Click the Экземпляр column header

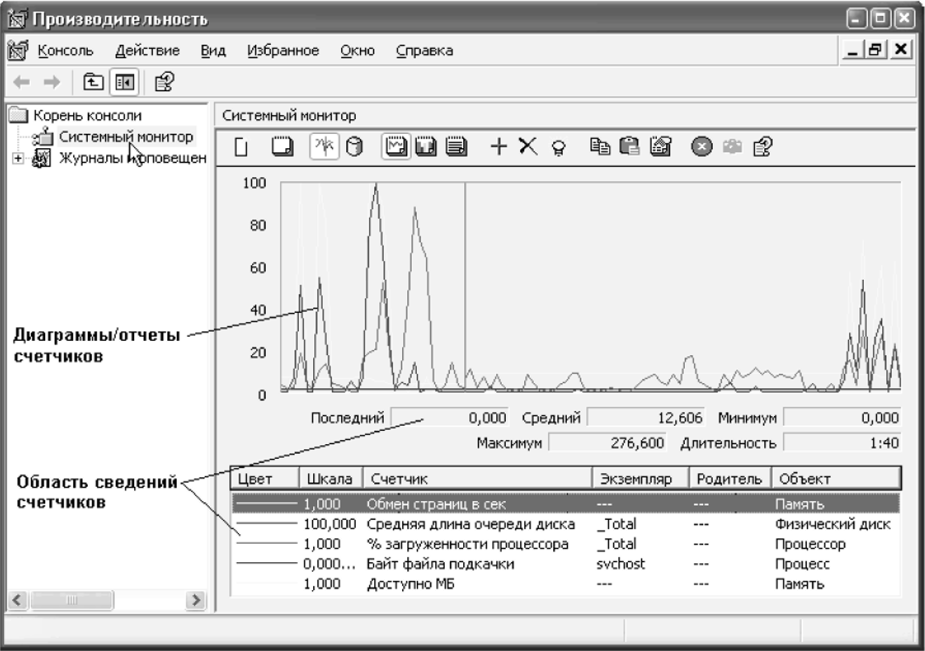tap(641, 478)
